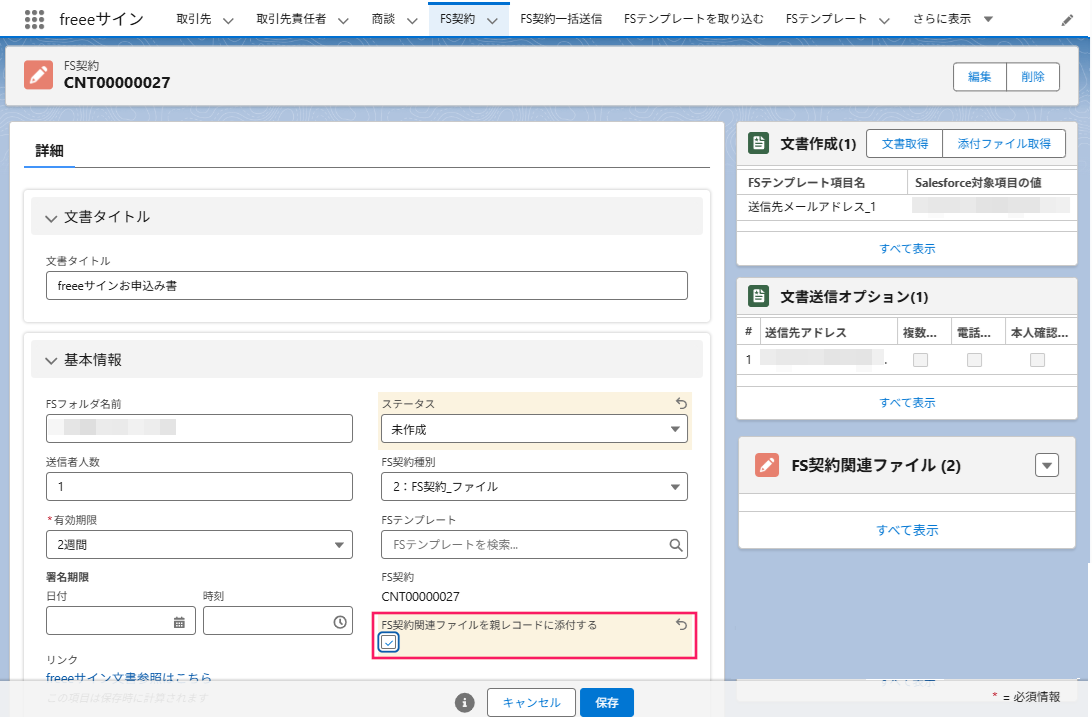
Task: Collapse the 文書タイトル section
Action: pos(51,218)
